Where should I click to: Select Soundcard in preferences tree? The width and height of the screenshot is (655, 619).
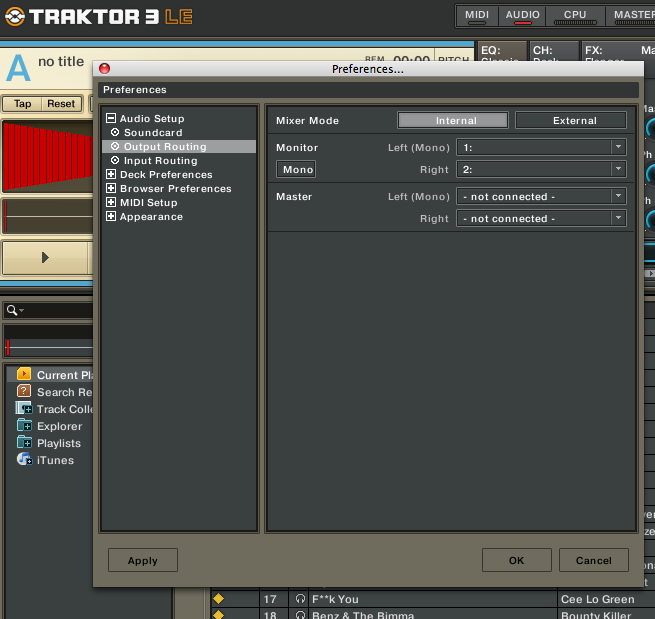(x=153, y=132)
